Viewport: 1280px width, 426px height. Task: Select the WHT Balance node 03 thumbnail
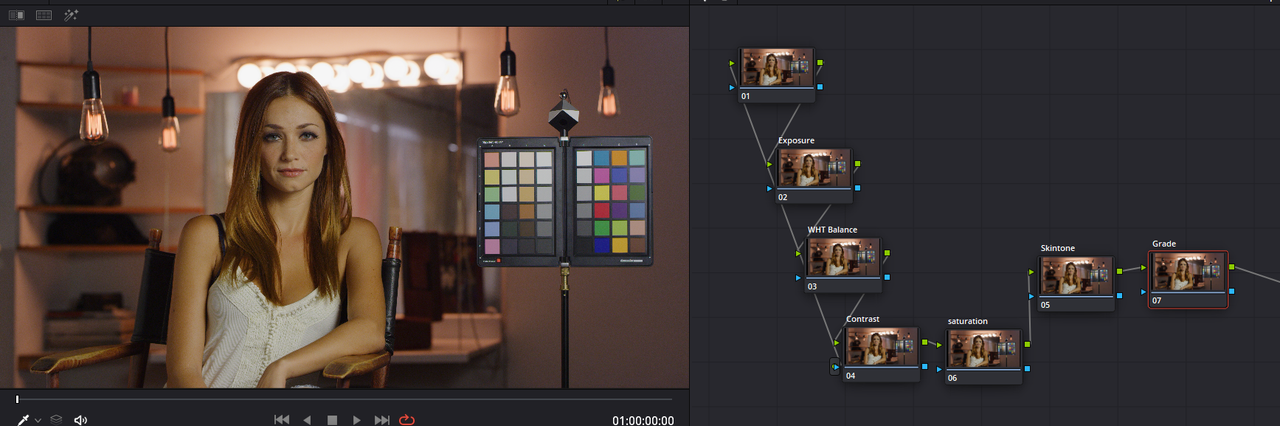(x=844, y=258)
